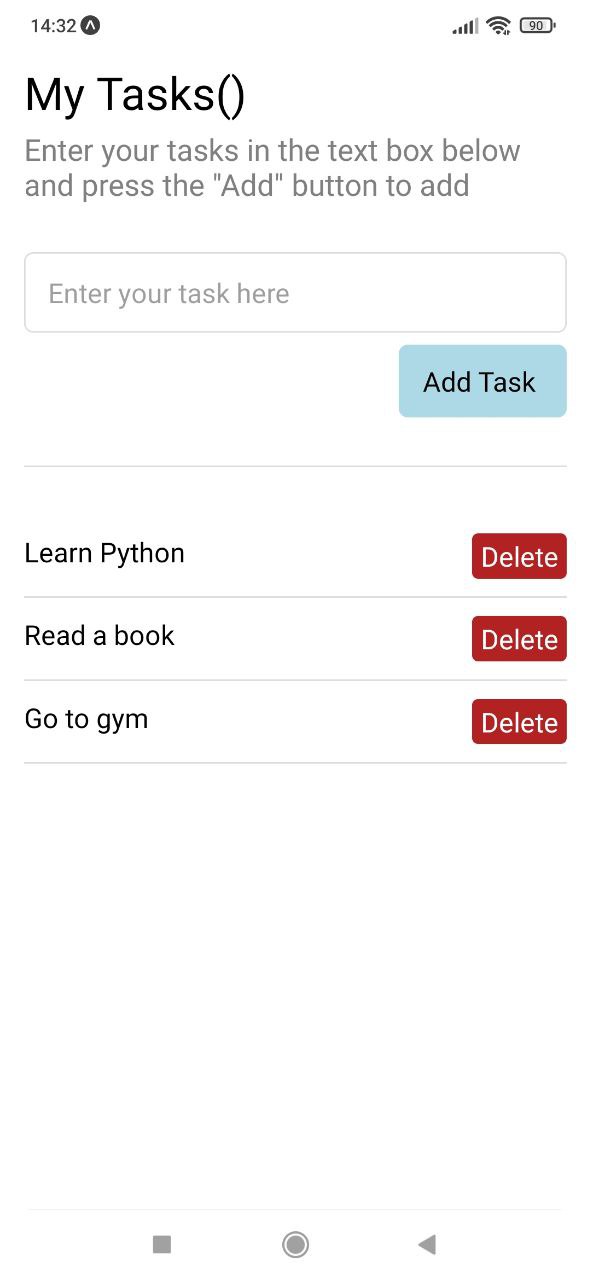Select the "Learn Python" task label
591x1280 pixels.
104,553
